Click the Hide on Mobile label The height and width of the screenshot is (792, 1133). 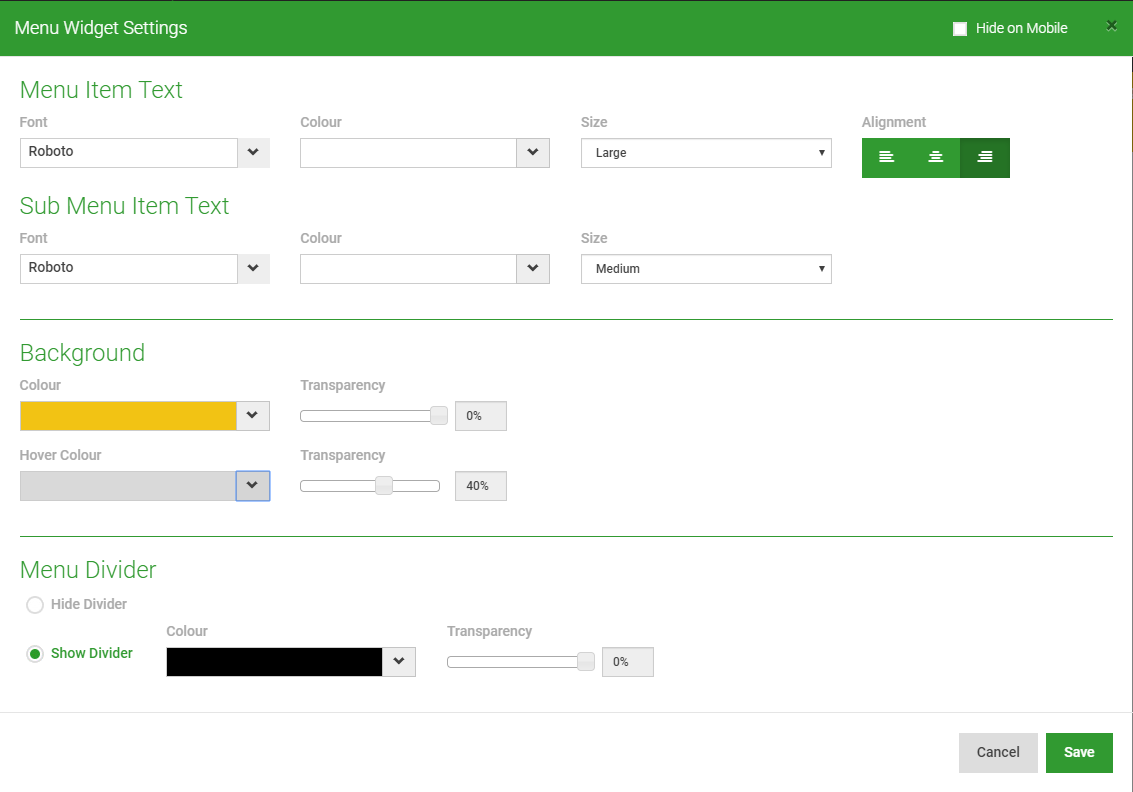click(x=1021, y=28)
